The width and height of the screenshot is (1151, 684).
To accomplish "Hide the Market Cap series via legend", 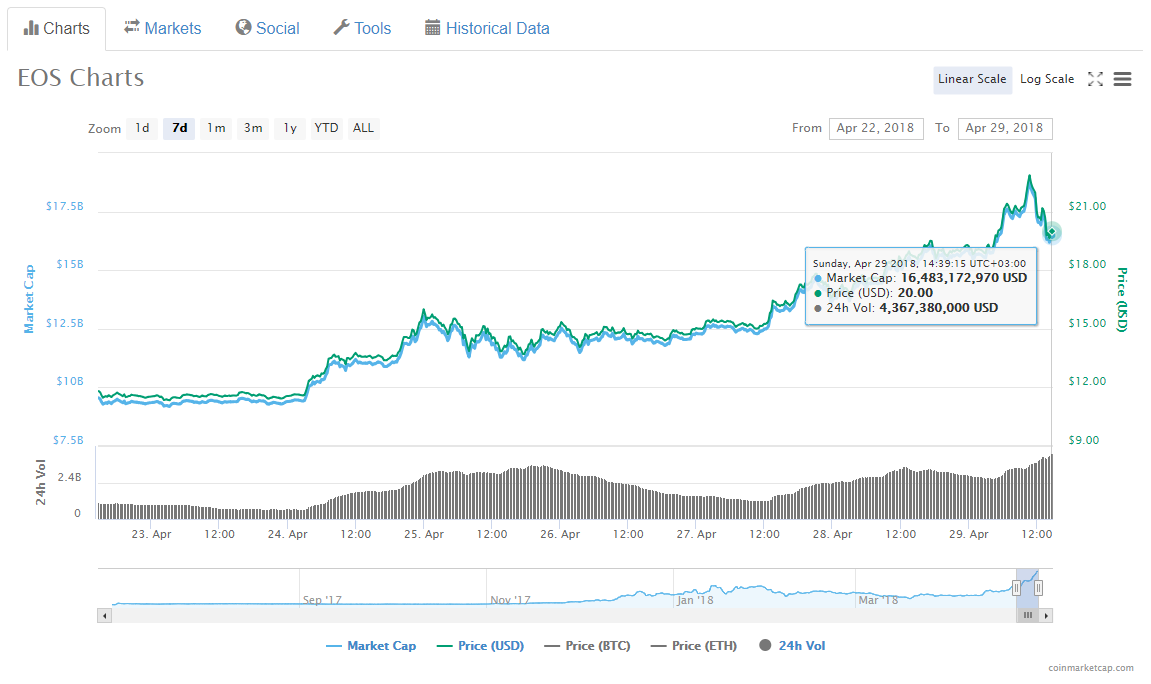I will coord(371,645).
